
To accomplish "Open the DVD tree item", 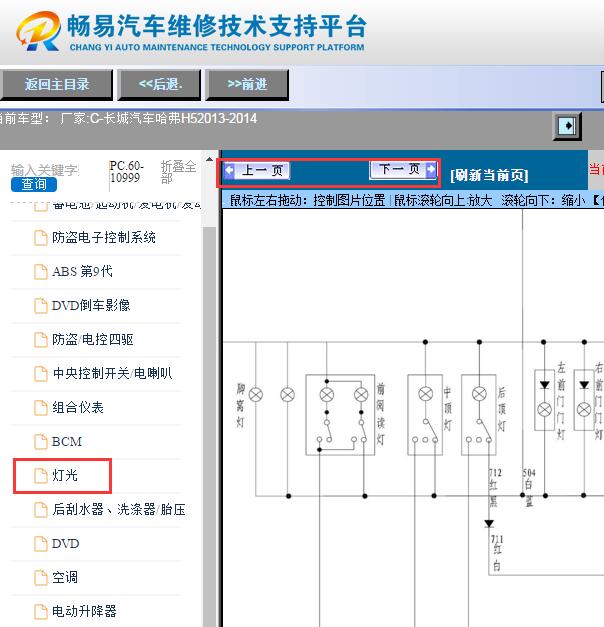I will (66, 543).
